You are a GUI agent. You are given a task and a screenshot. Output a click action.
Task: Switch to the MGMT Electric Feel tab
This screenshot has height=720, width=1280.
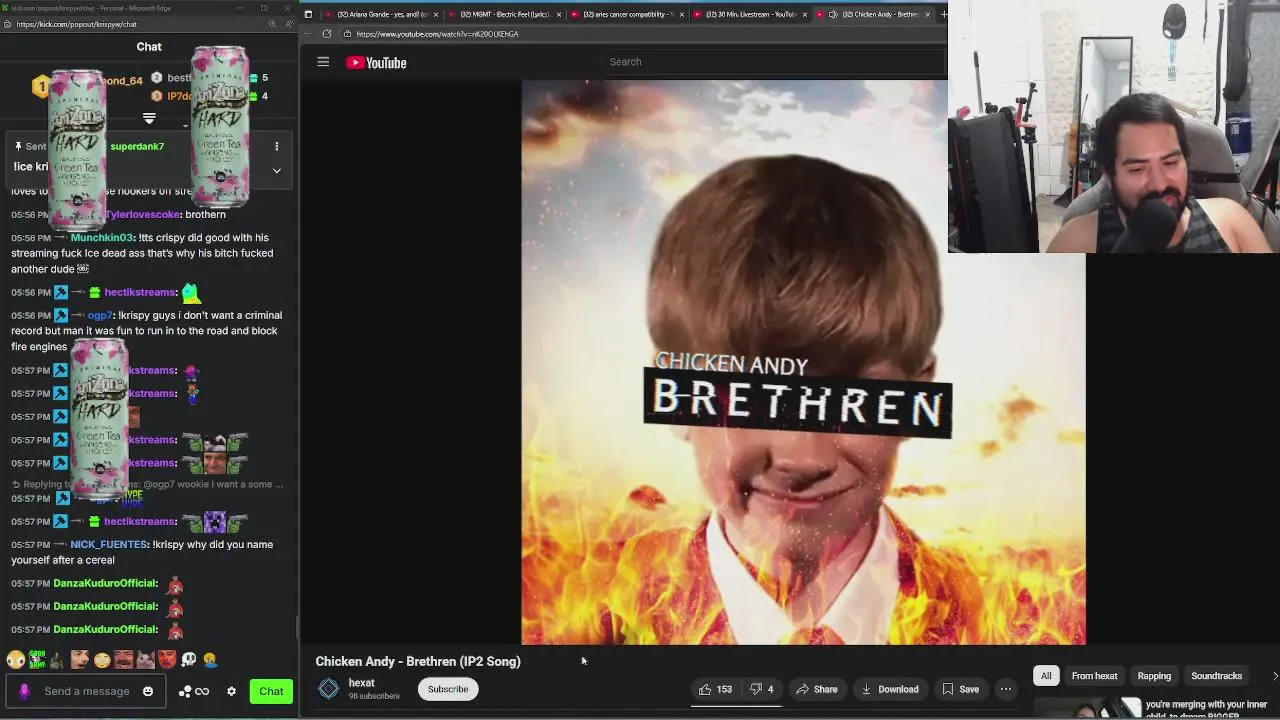[505, 14]
